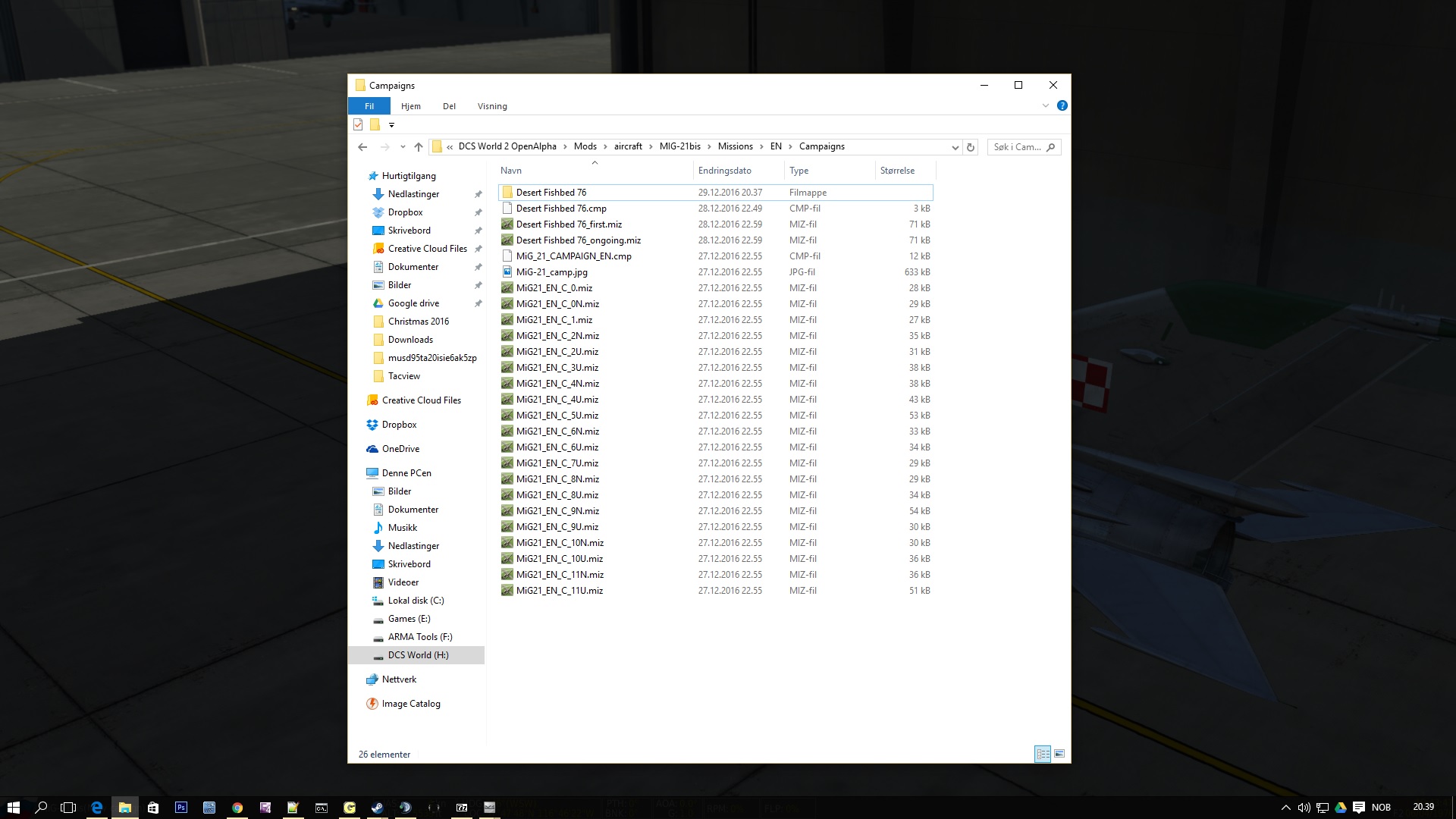Open Steam from the taskbar
1456x819 pixels.
[377, 808]
